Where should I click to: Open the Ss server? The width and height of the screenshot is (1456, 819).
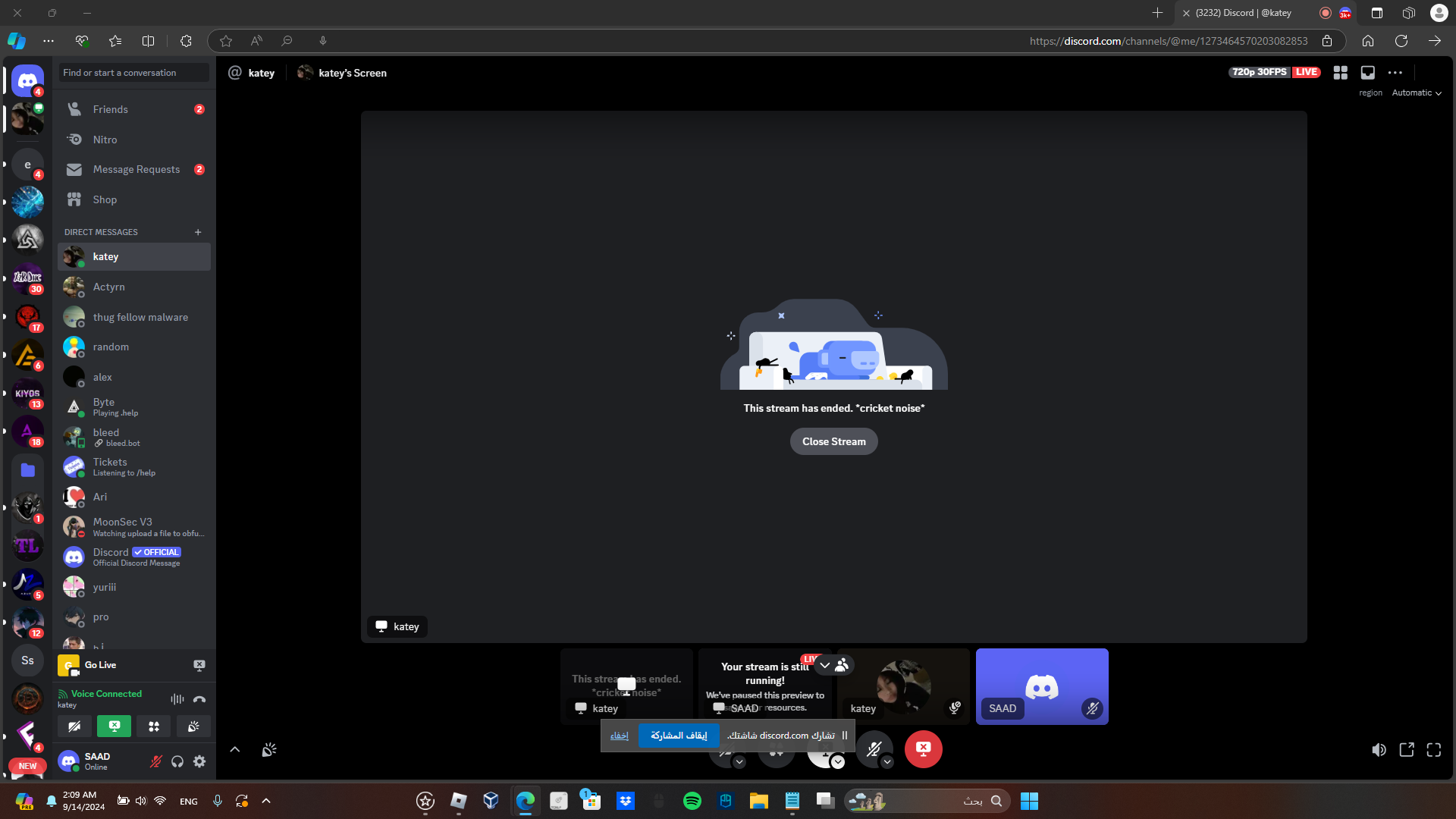[27, 661]
